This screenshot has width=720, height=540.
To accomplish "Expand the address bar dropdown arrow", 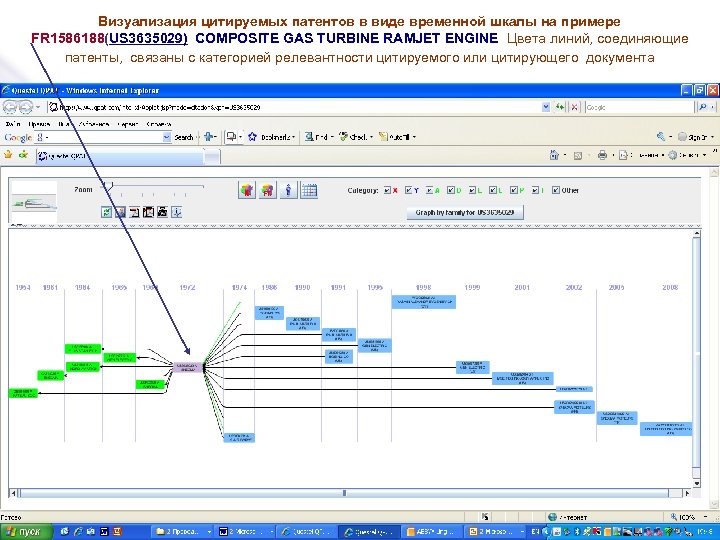I will 546,107.
